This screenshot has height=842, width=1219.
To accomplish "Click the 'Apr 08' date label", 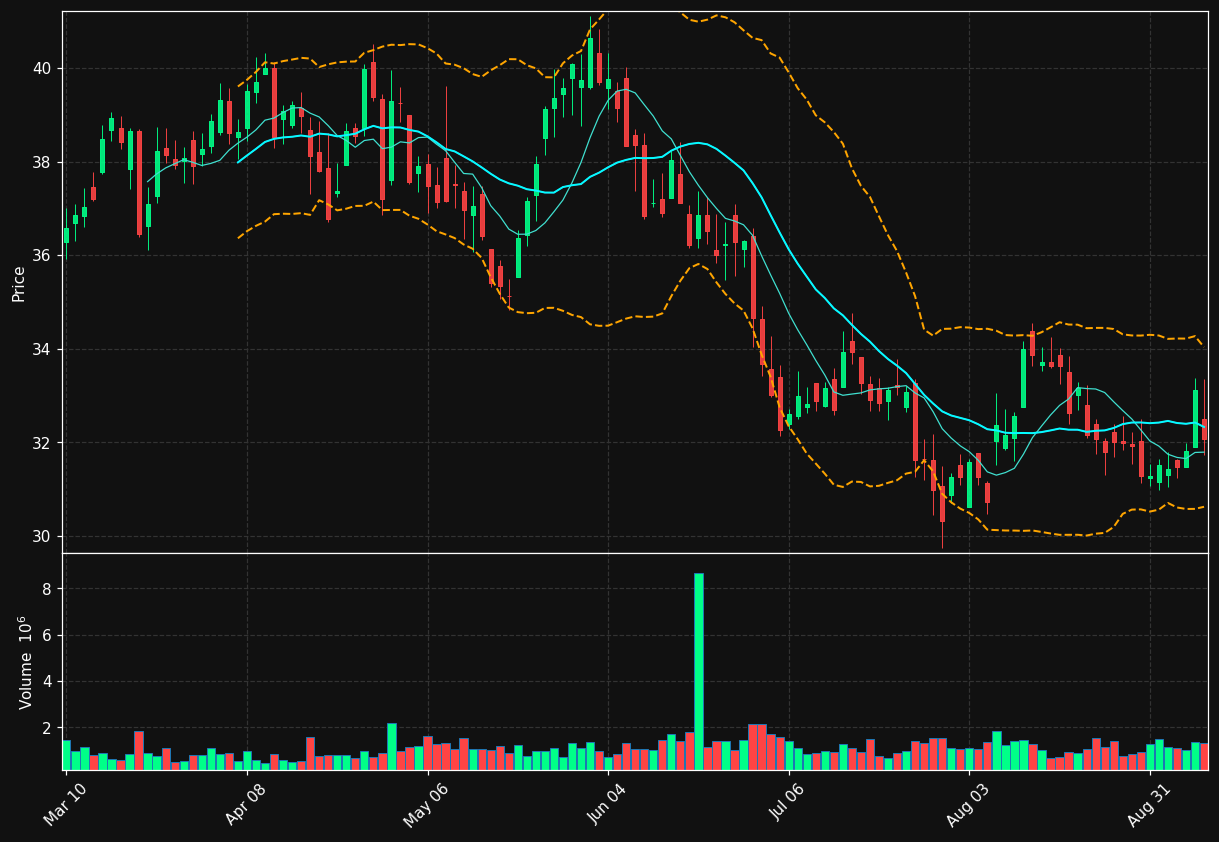I will 246,803.
